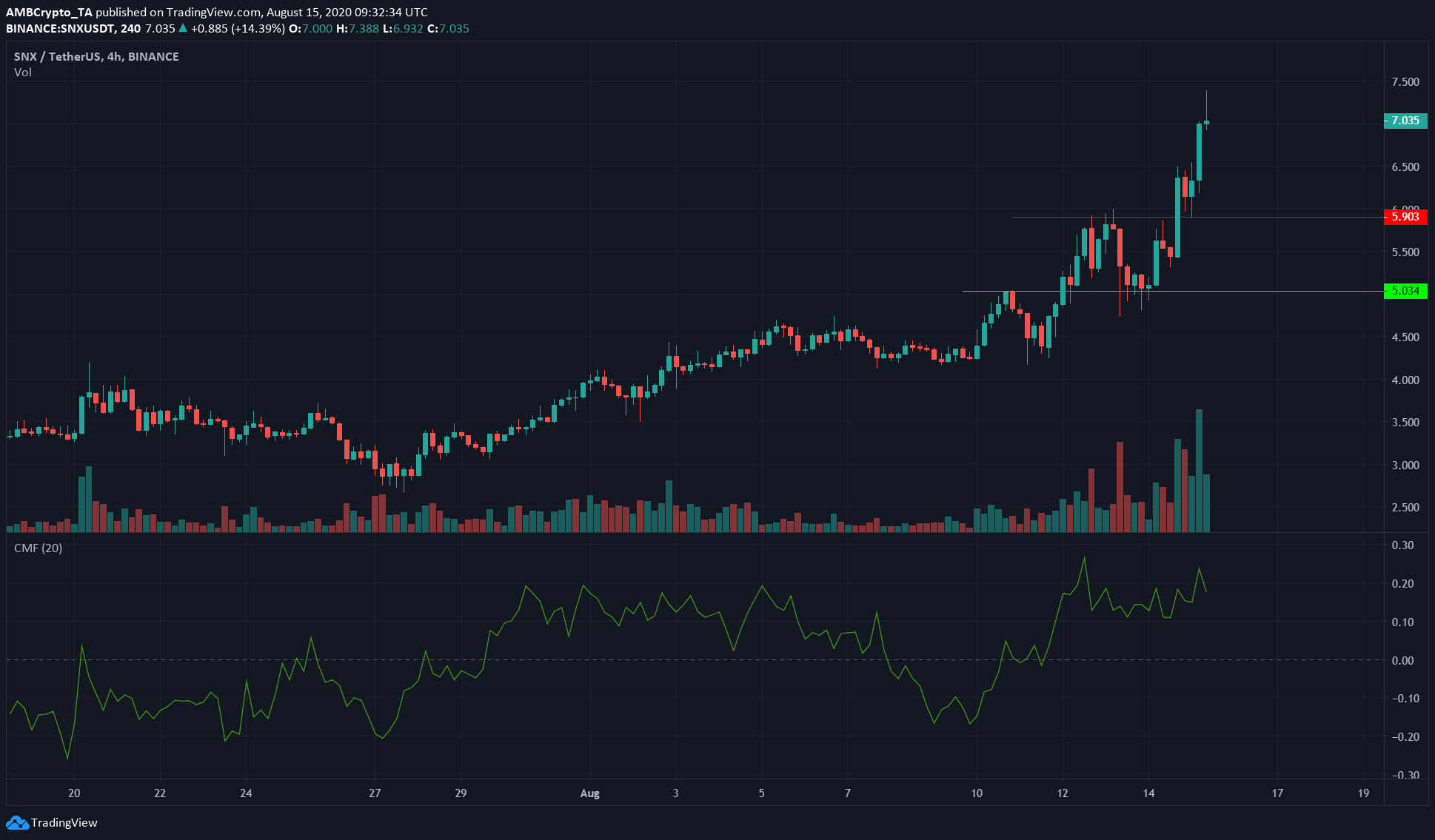Click the red resistance price label 5.903

point(1405,217)
